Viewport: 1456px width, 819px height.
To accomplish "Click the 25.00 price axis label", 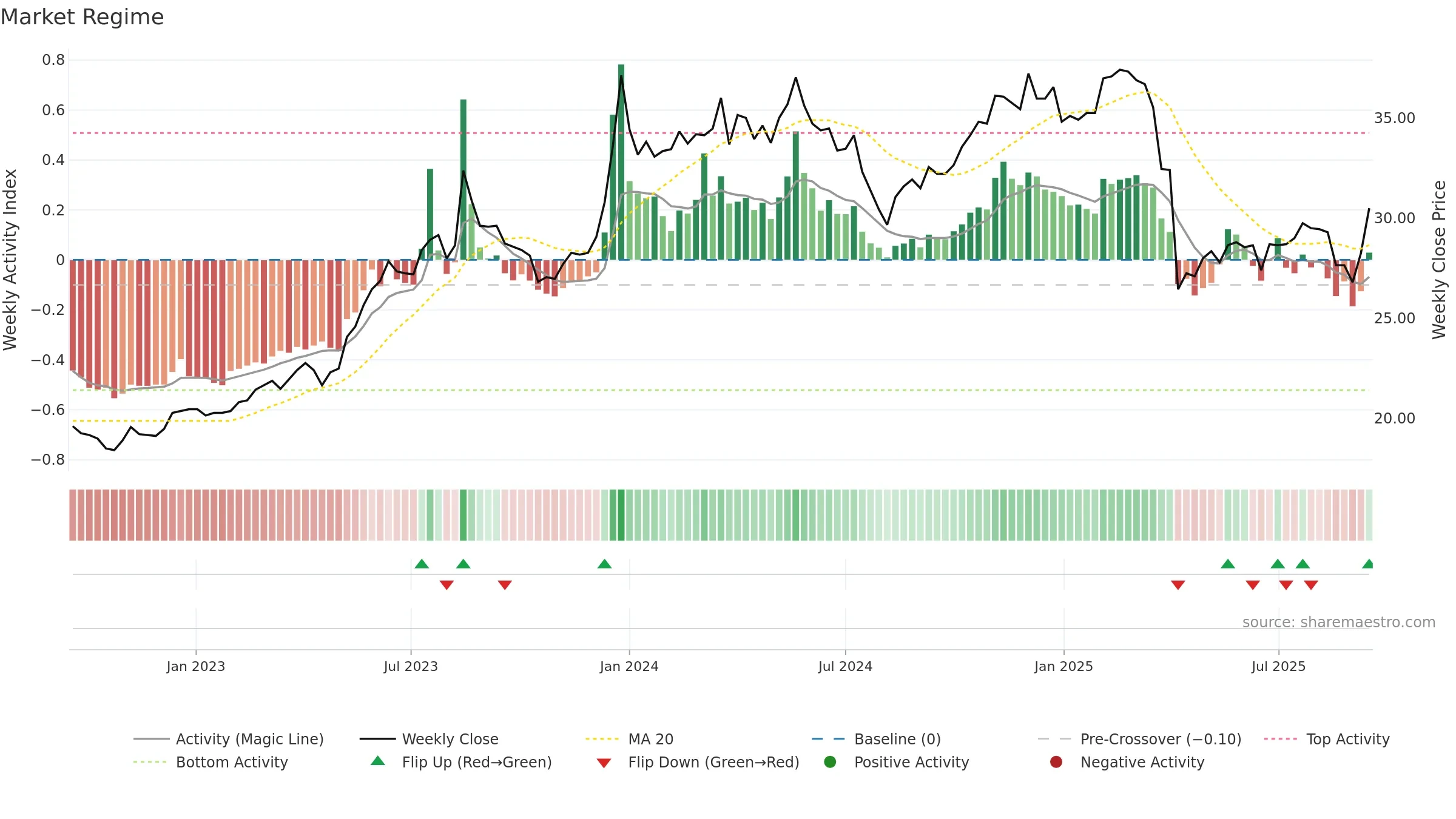I will pos(1395,318).
